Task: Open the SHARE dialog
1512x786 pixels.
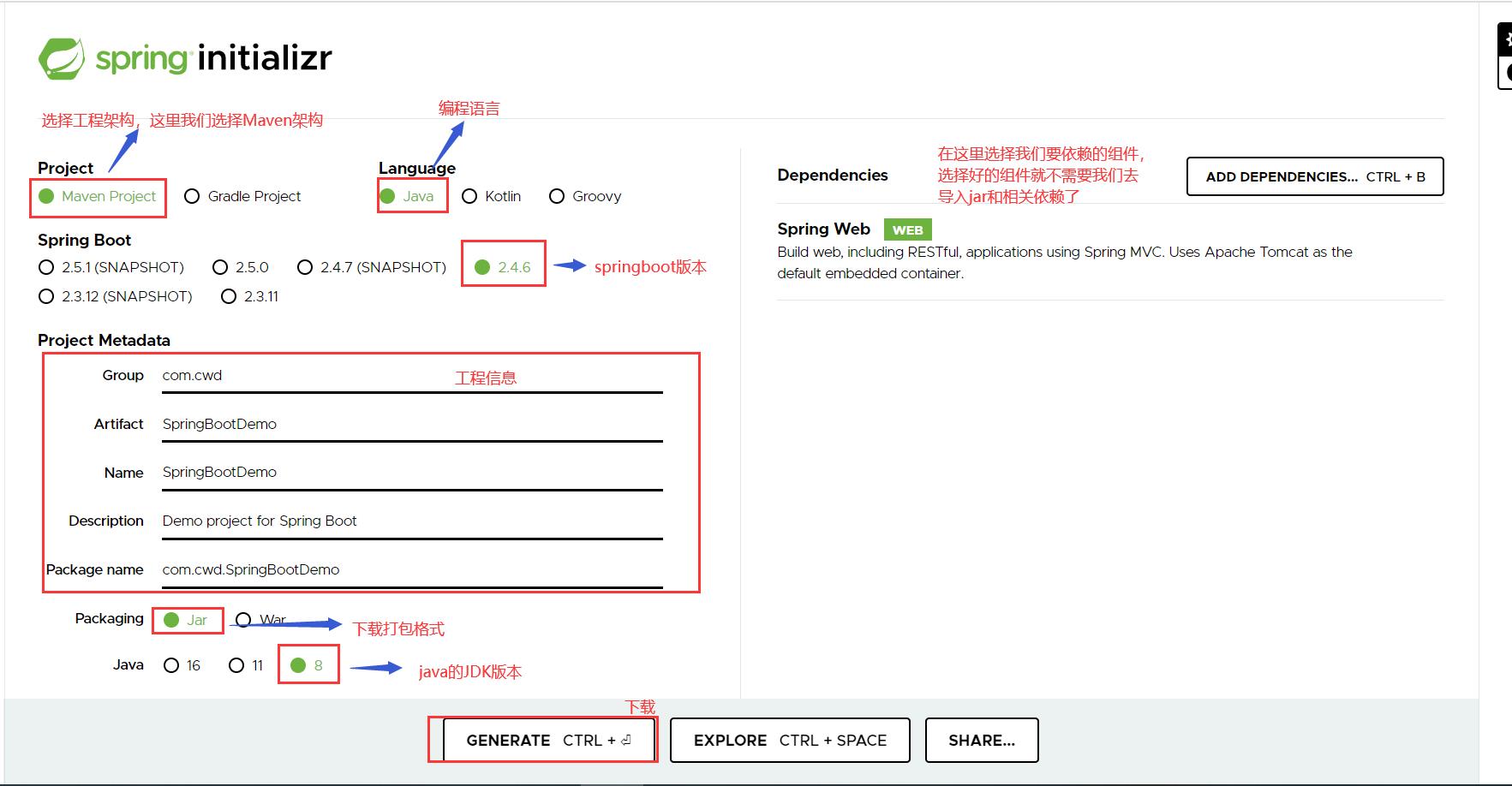Action: (982, 741)
